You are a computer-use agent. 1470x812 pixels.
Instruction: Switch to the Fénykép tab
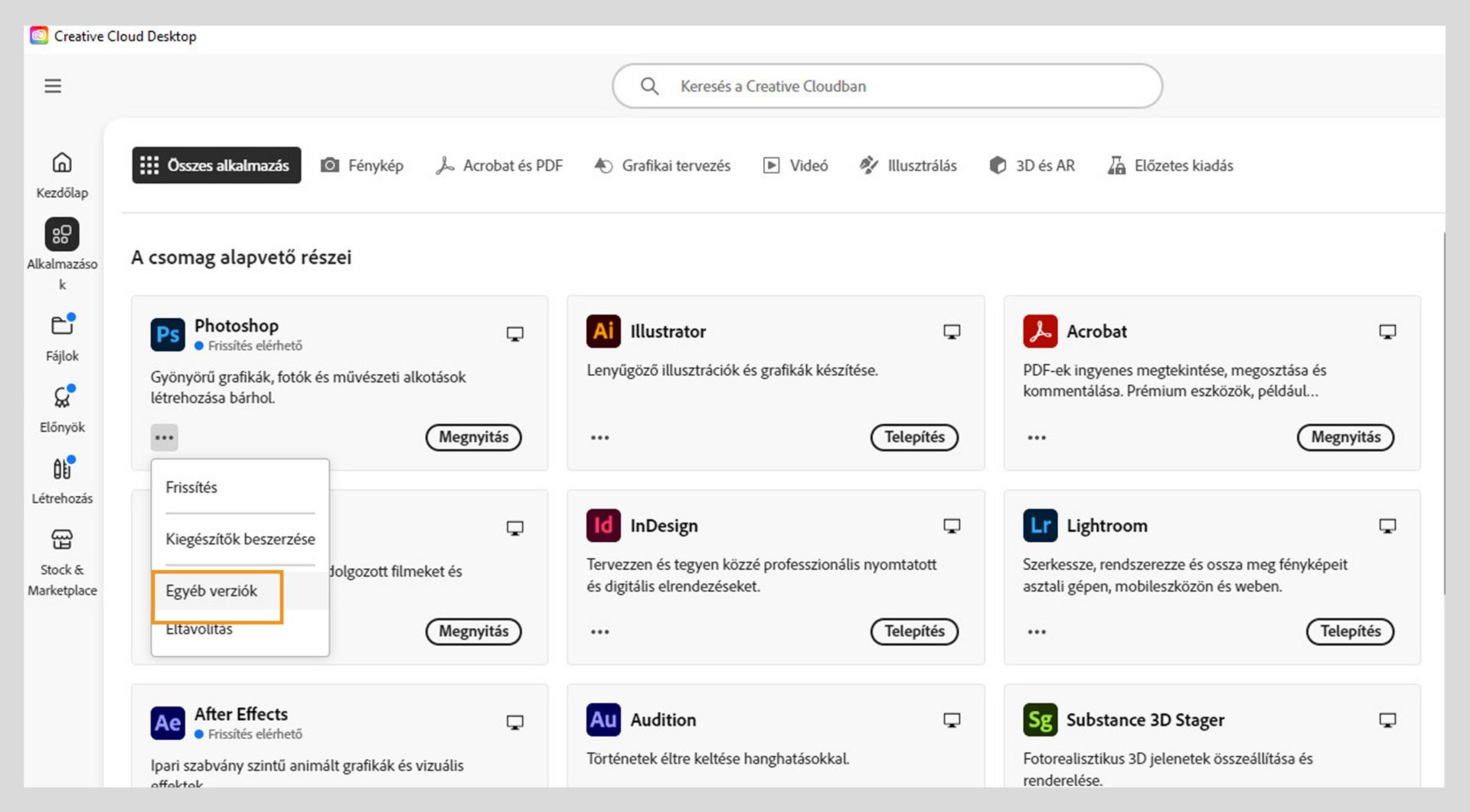[x=362, y=165]
